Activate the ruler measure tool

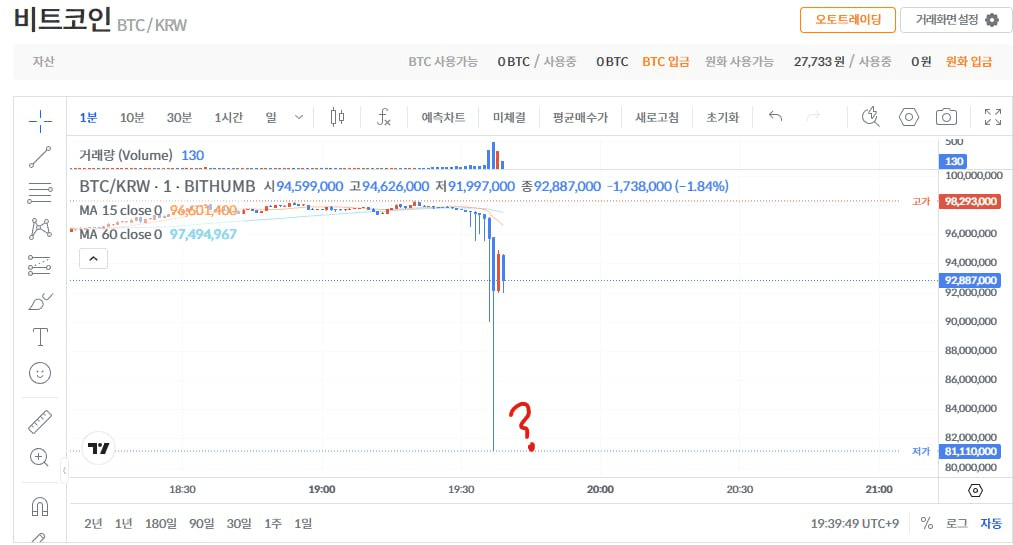tap(40, 421)
